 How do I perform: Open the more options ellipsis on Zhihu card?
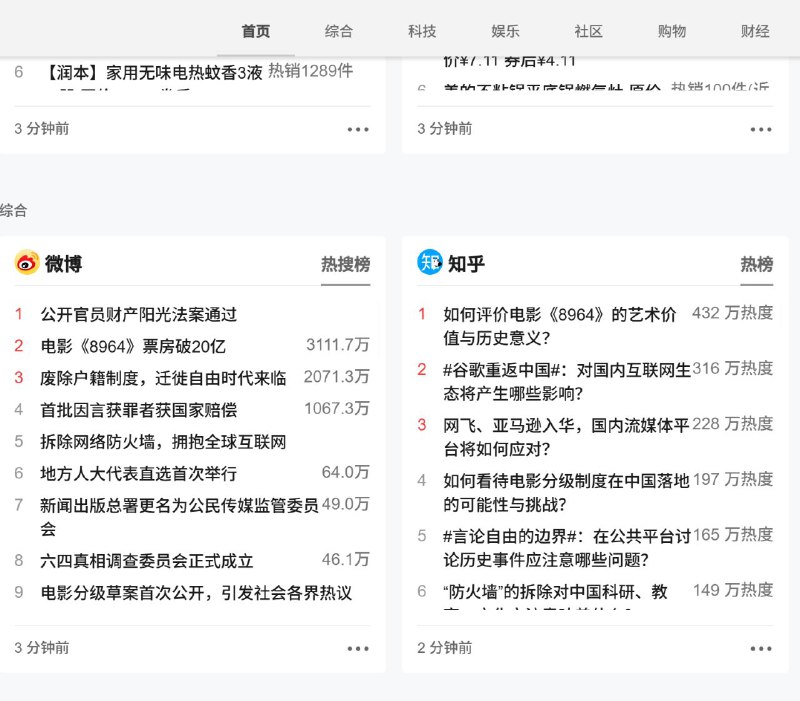click(761, 648)
